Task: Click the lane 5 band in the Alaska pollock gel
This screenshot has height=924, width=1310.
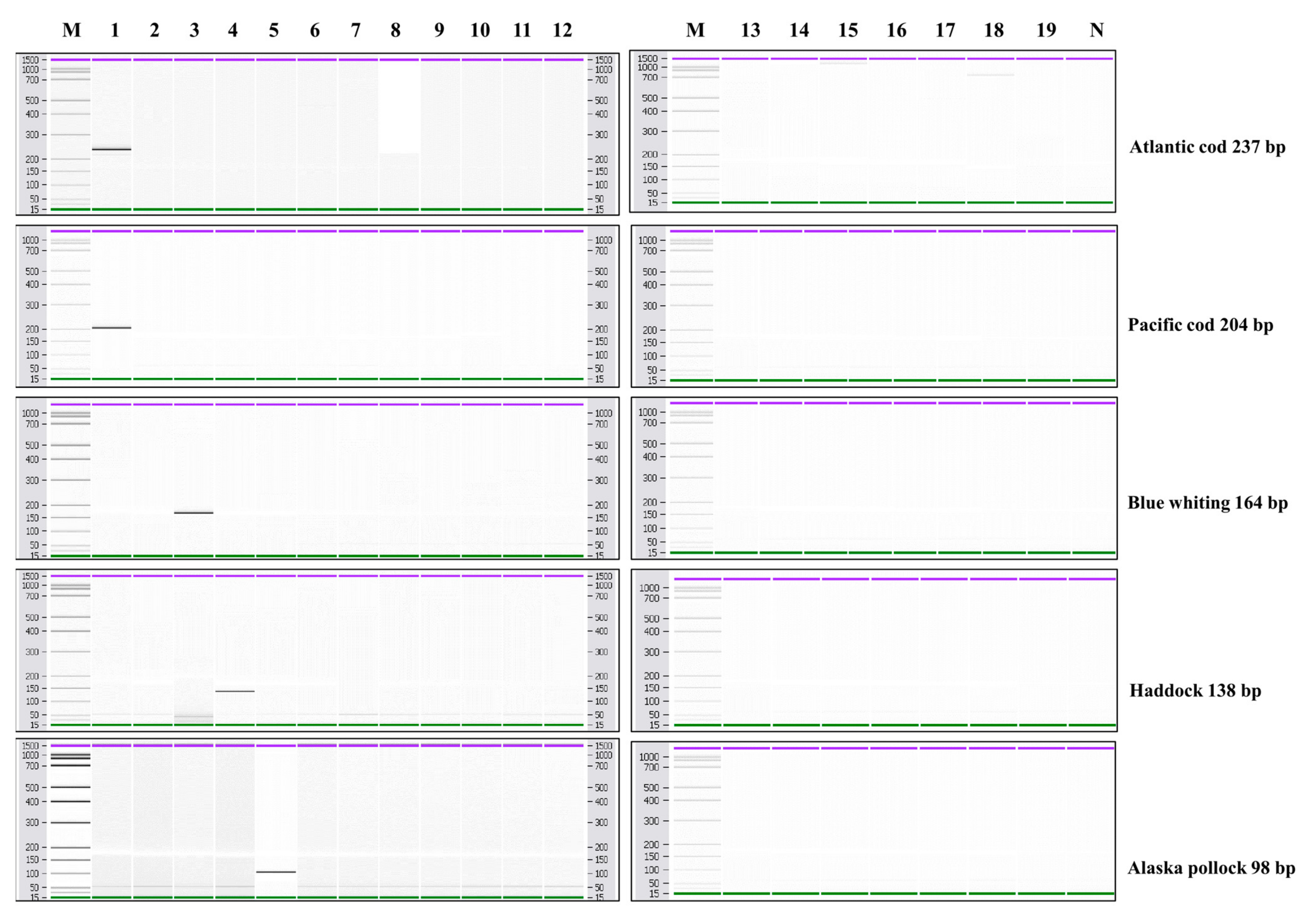Action: point(276,871)
